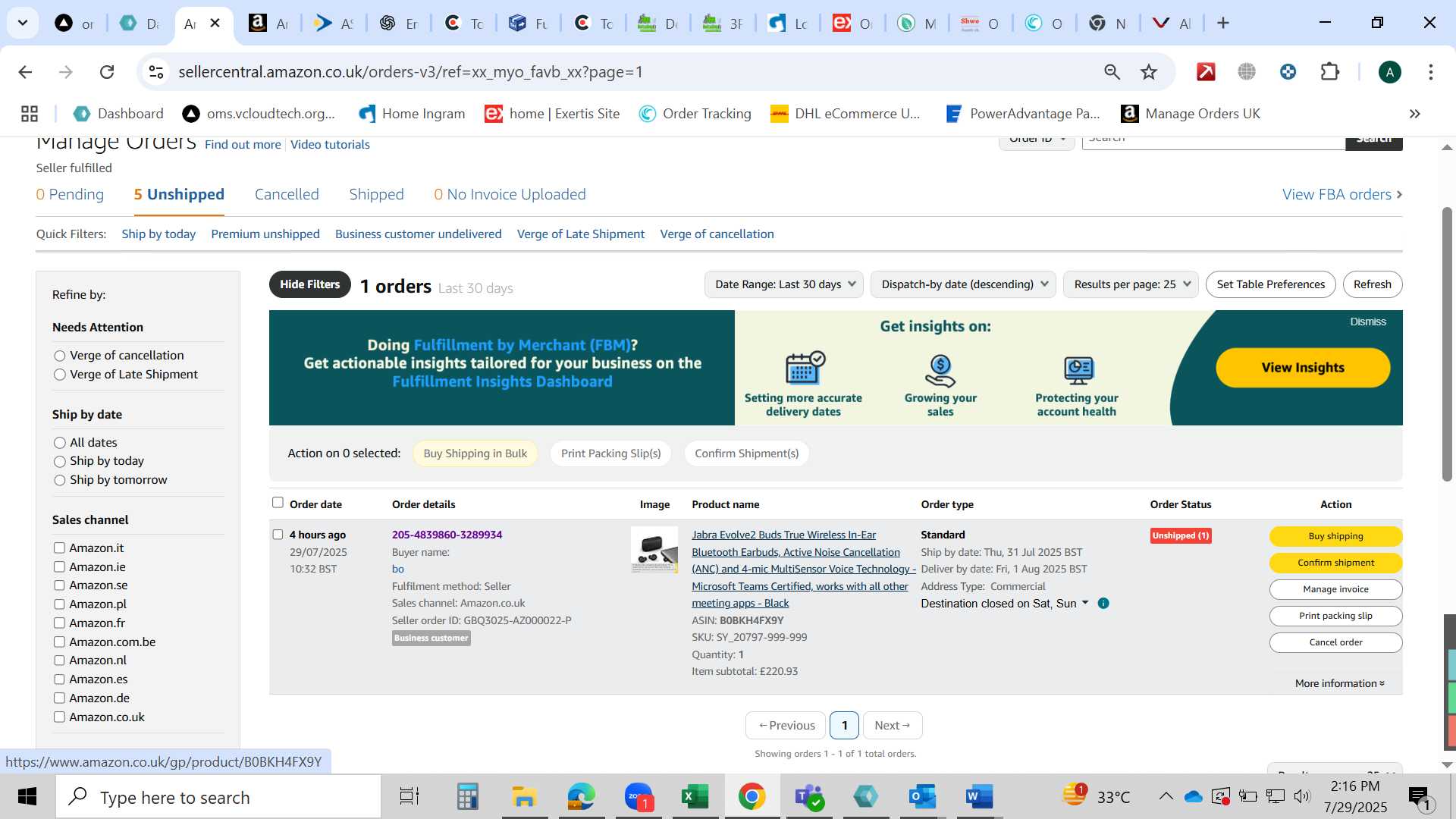Open the Jabra earbuds product thumbnail

(654, 550)
